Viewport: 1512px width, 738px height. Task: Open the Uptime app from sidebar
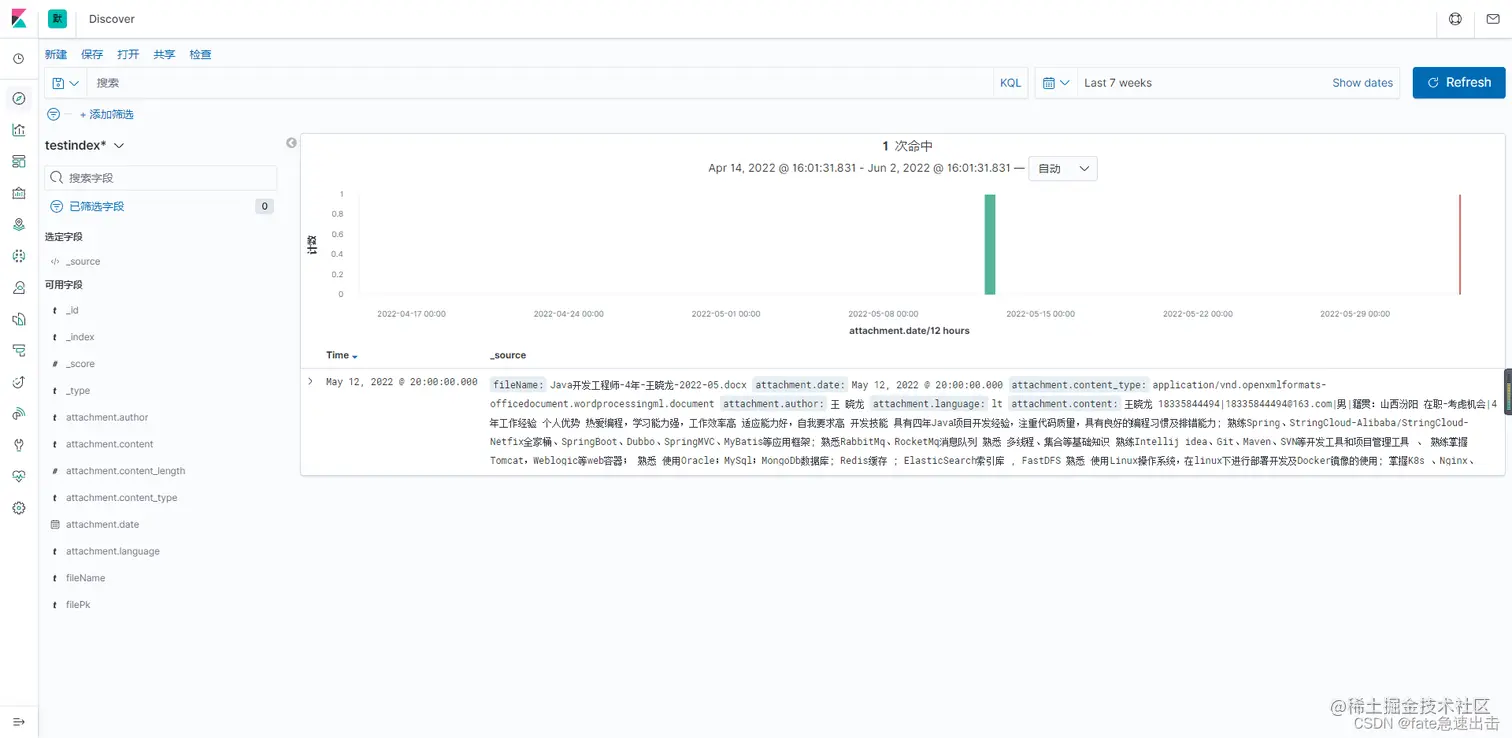click(x=18, y=382)
